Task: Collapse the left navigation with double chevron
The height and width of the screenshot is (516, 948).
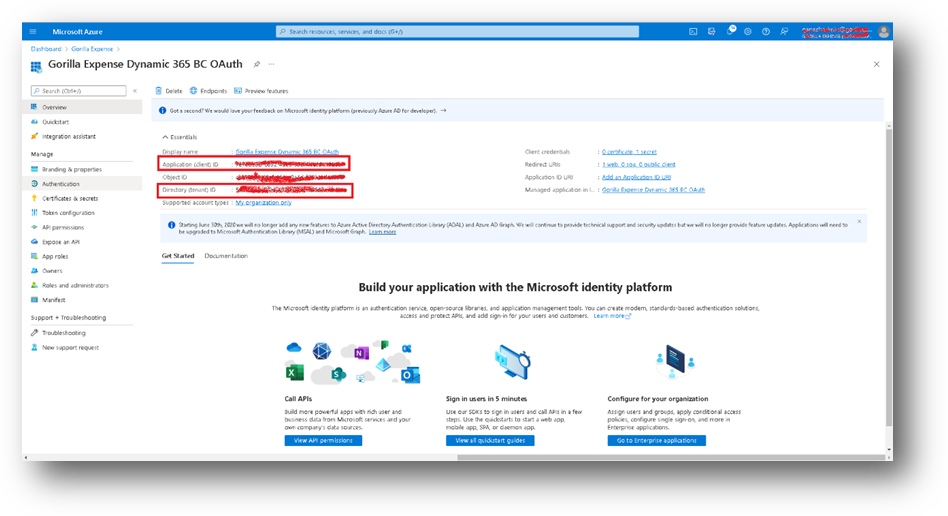Action: pos(135,91)
